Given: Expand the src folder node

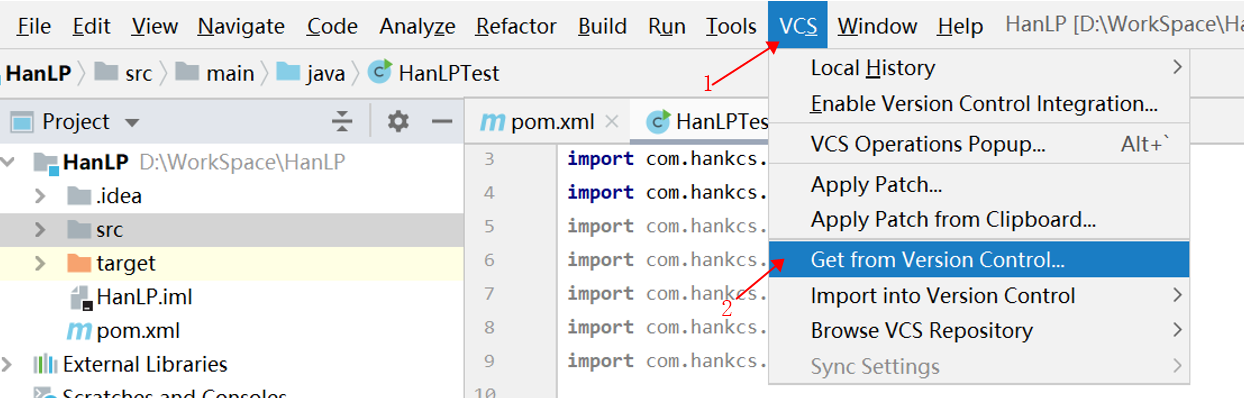Looking at the screenshot, I should click(x=40, y=230).
